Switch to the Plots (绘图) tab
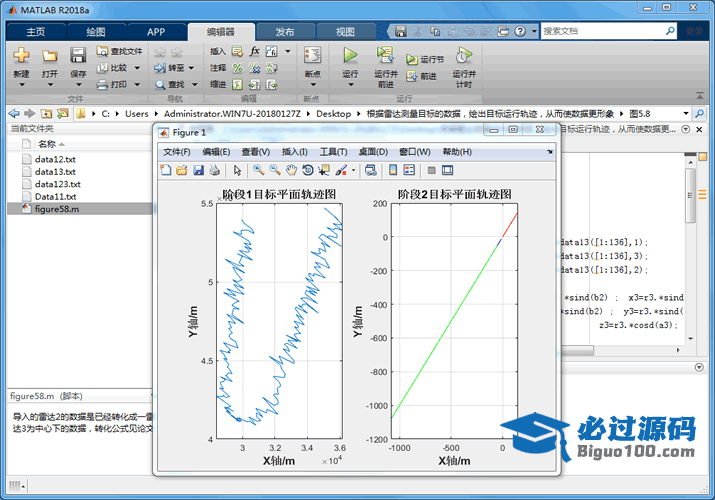The image size is (715, 500). point(96,32)
